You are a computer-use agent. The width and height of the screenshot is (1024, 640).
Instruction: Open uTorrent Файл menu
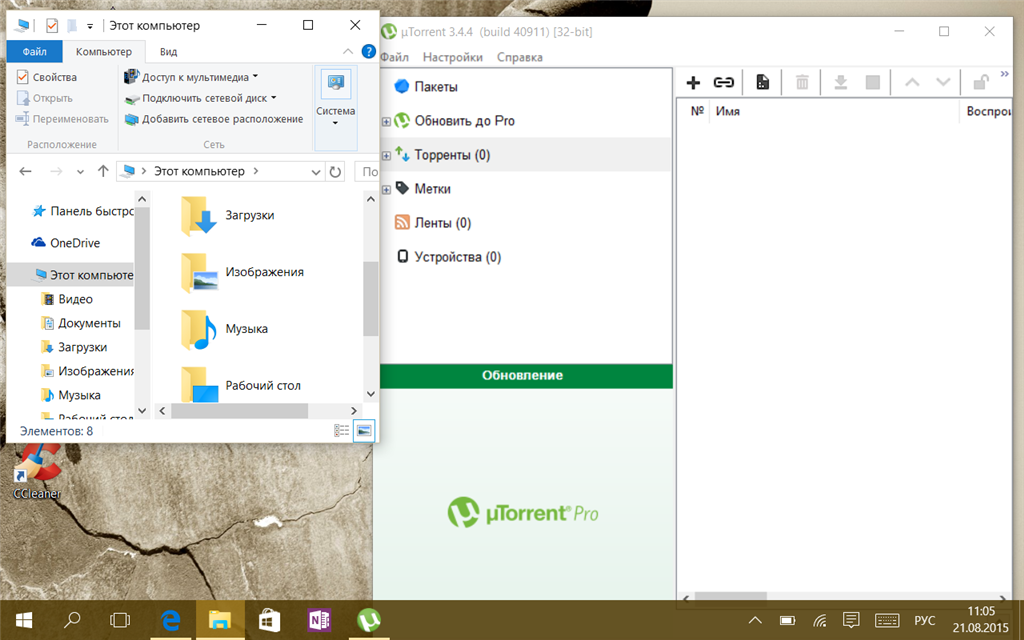pyautogui.click(x=394, y=57)
